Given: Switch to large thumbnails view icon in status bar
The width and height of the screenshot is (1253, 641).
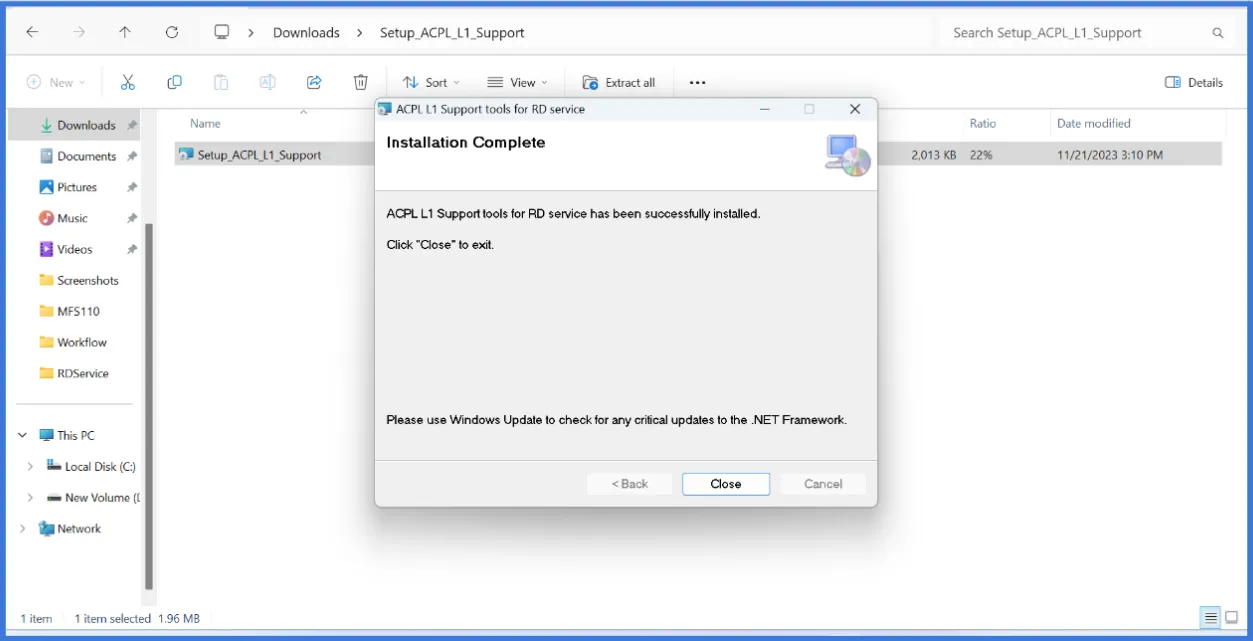Looking at the screenshot, I should click(1232, 617).
